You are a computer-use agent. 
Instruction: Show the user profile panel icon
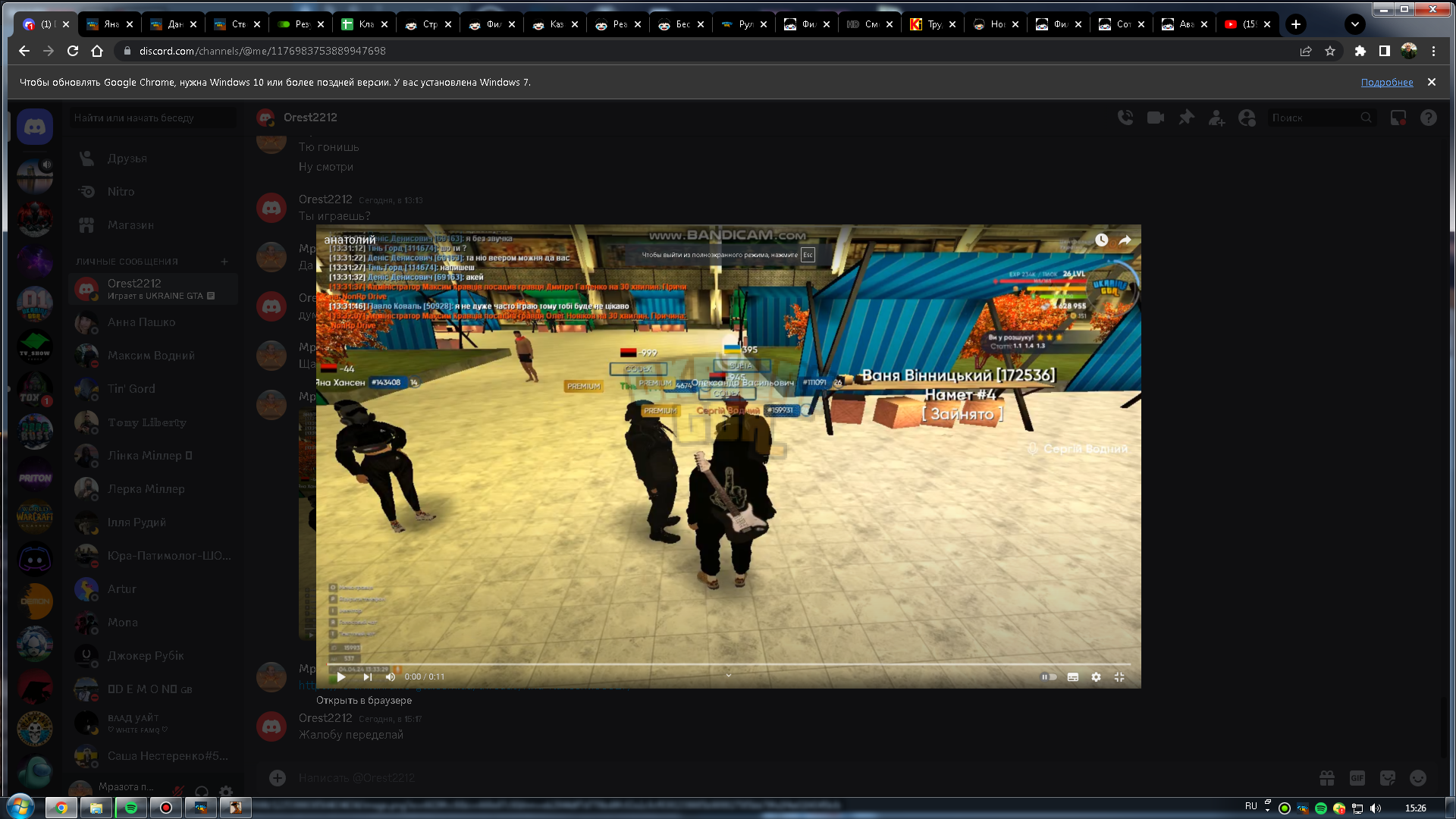(1247, 118)
